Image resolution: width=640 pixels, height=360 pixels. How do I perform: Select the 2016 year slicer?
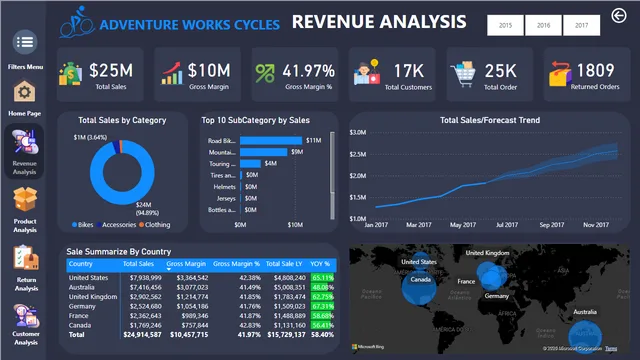pyautogui.click(x=543, y=25)
